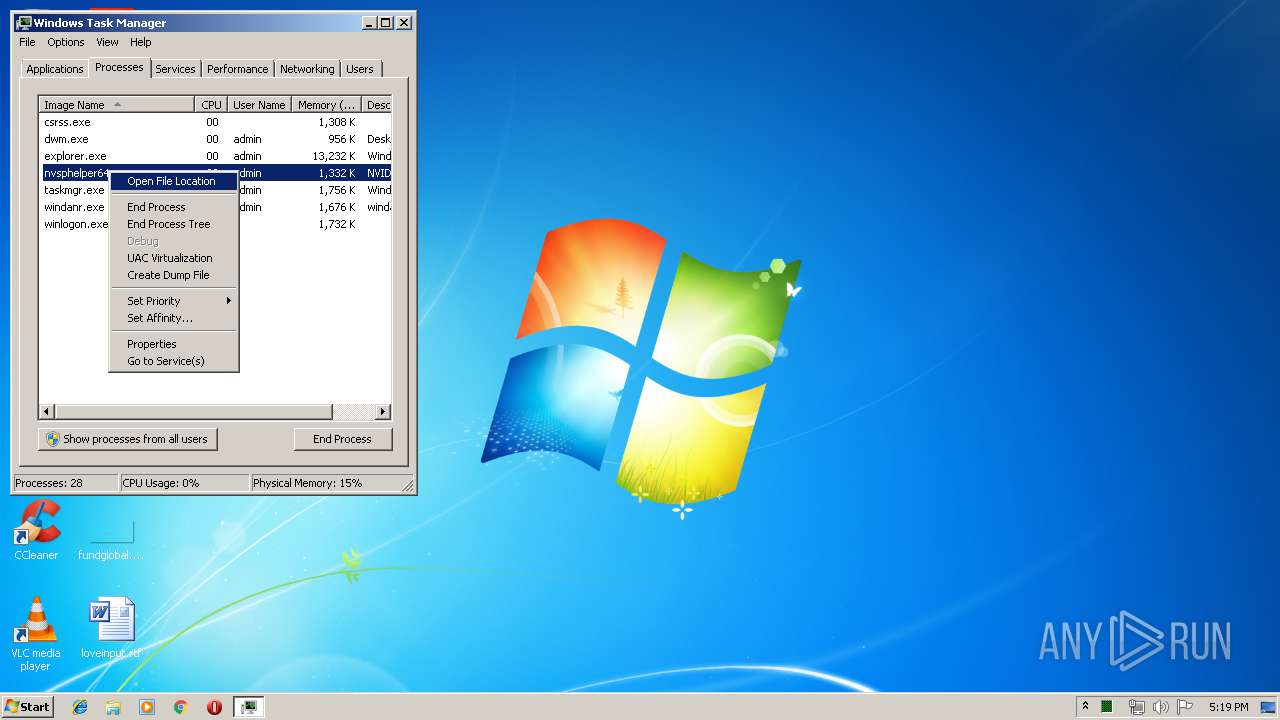Select the dwm.exe process row

coord(215,139)
